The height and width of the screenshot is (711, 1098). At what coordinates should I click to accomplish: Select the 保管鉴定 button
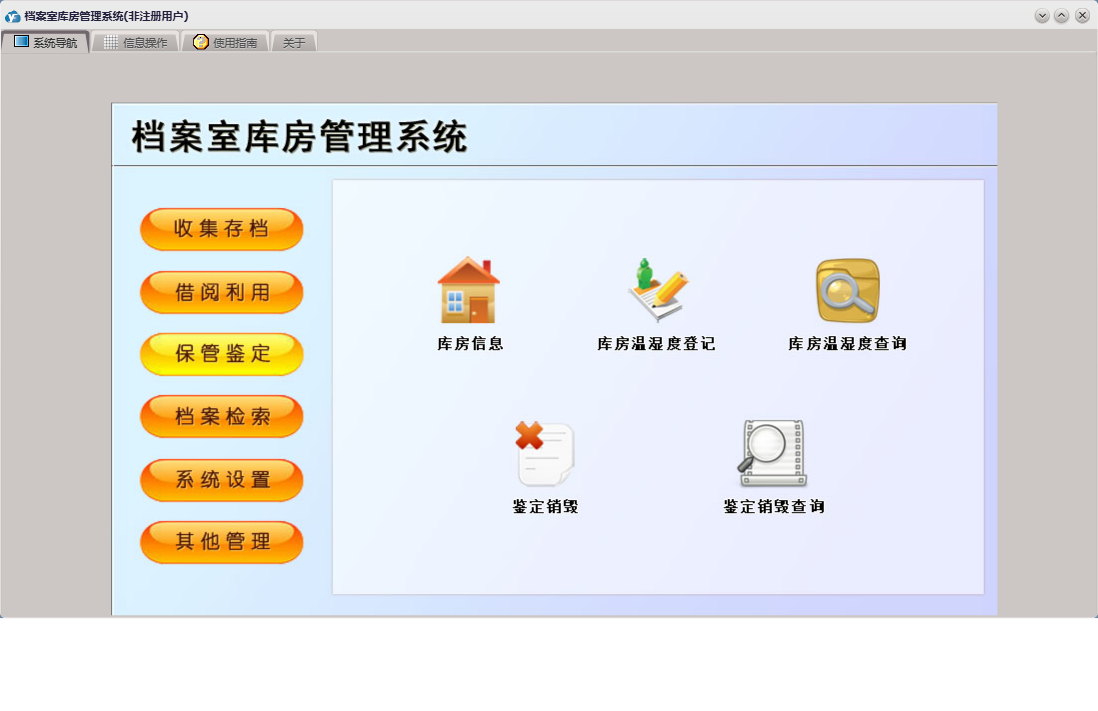[x=221, y=354]
